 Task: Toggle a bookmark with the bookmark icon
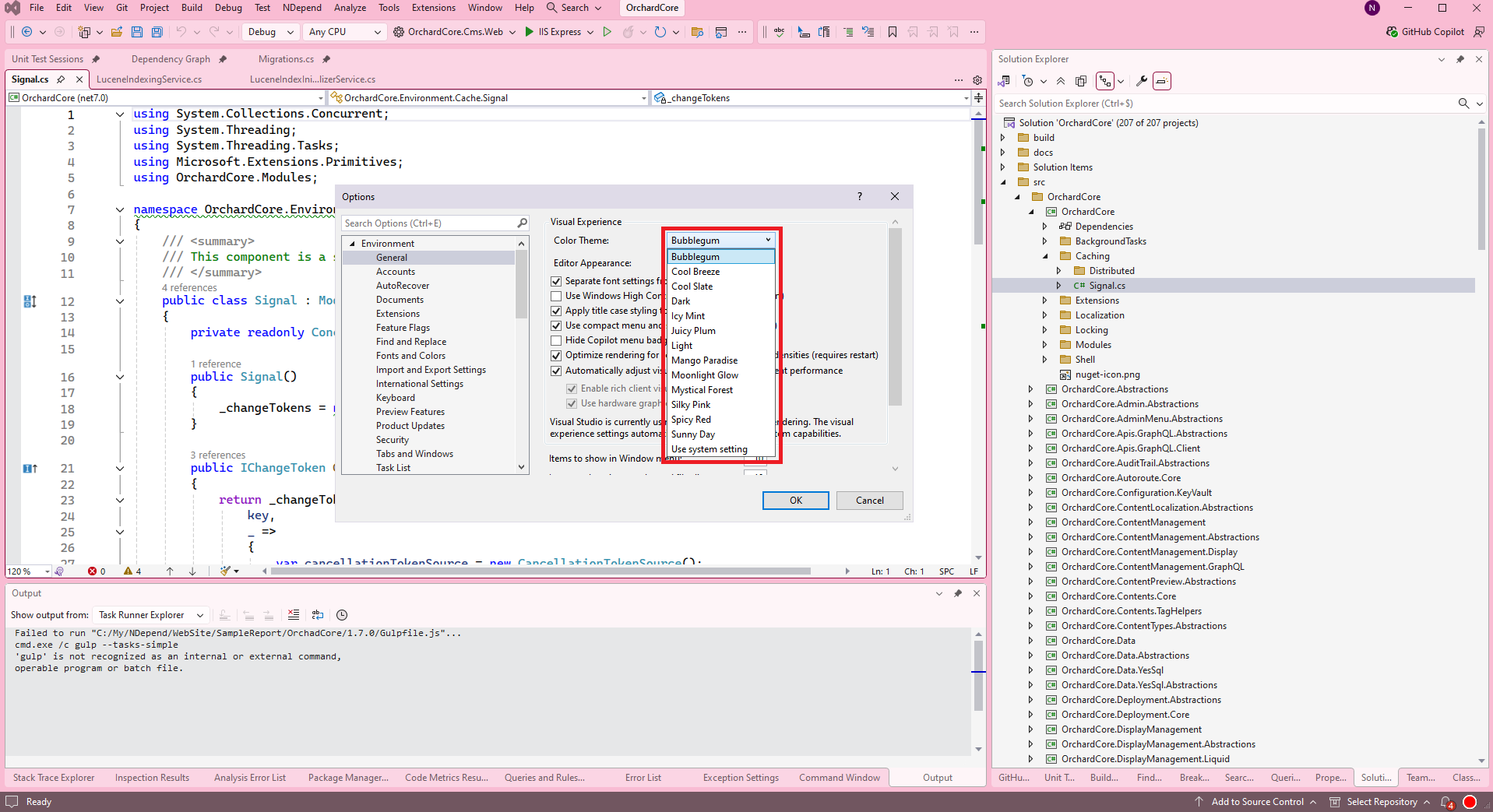pyautogui.click(x=893, y=32)
